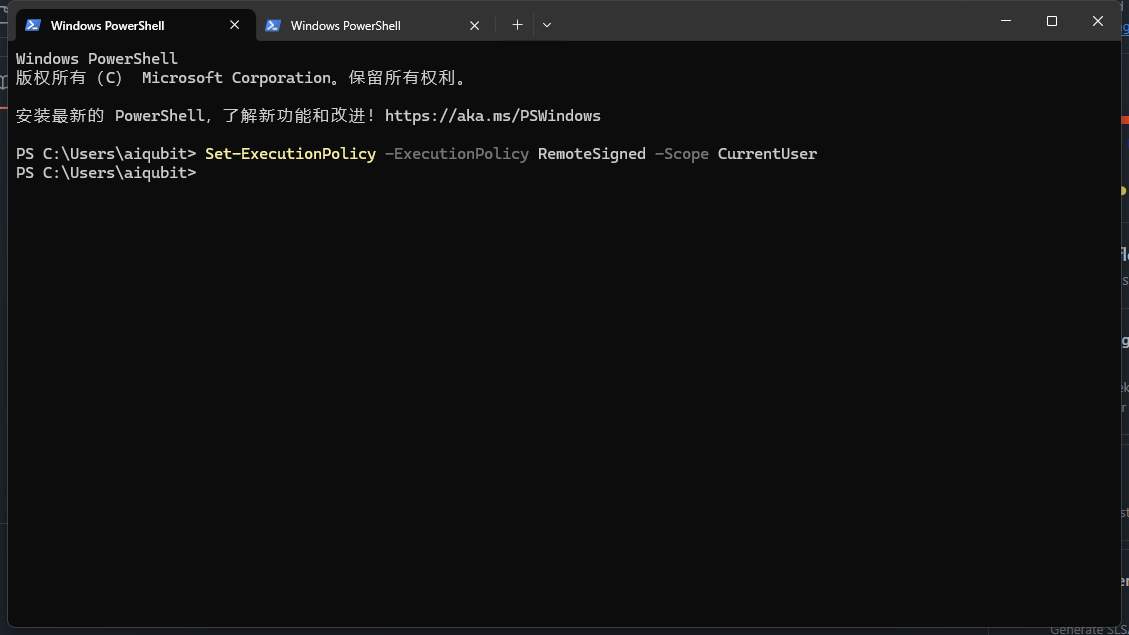
Task: Close the Windows Terminal window
Action: (1097, 21)
